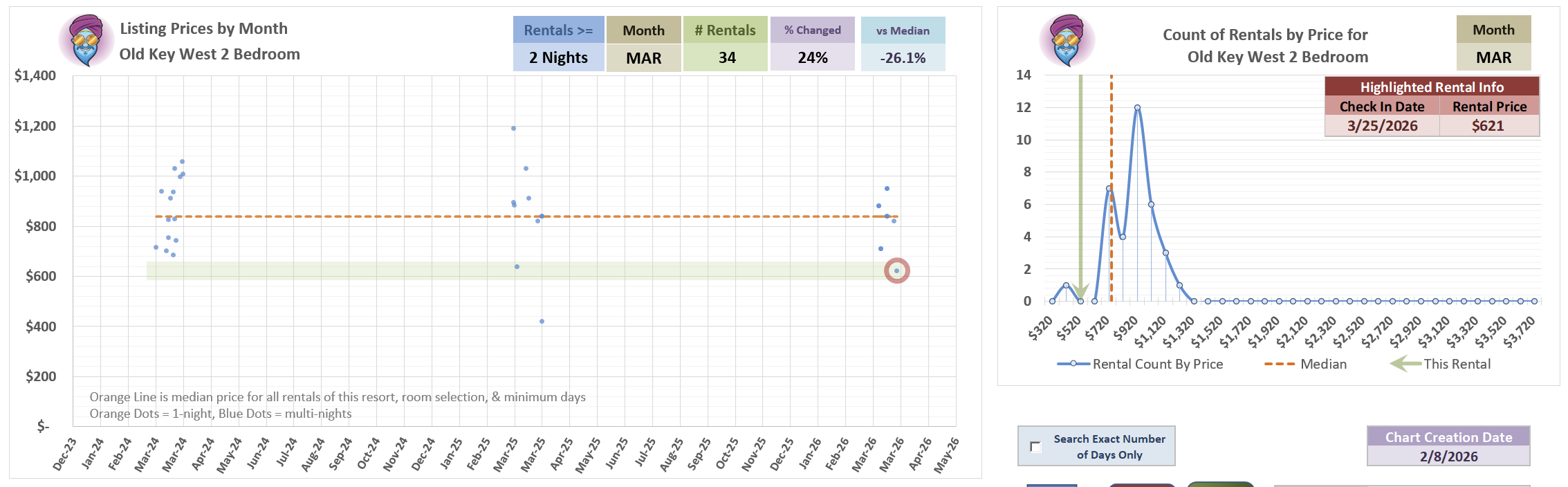Click the genie logo in Count of Rentals chart

[1067, 40]
